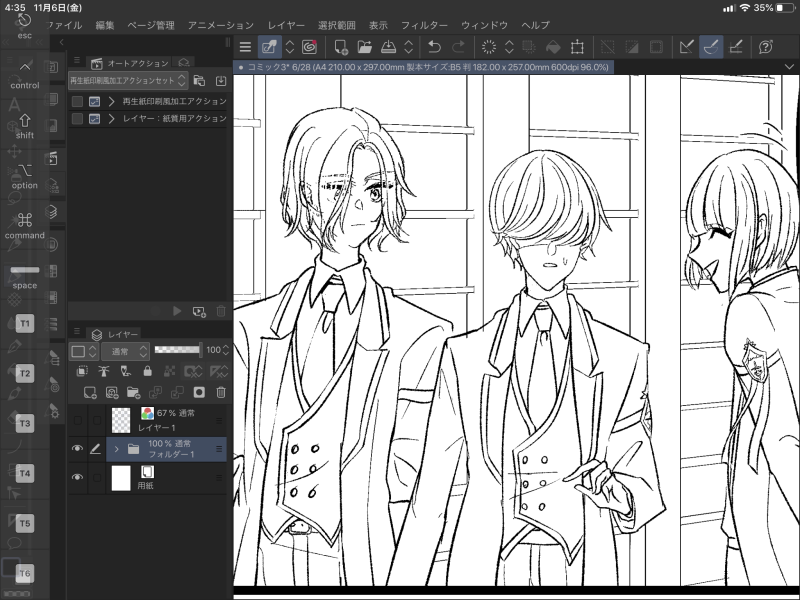Check the レイヤー：紙質用アクション checkbox
The width and height of the screenshot is (800, 600).
tap(77, 118)
